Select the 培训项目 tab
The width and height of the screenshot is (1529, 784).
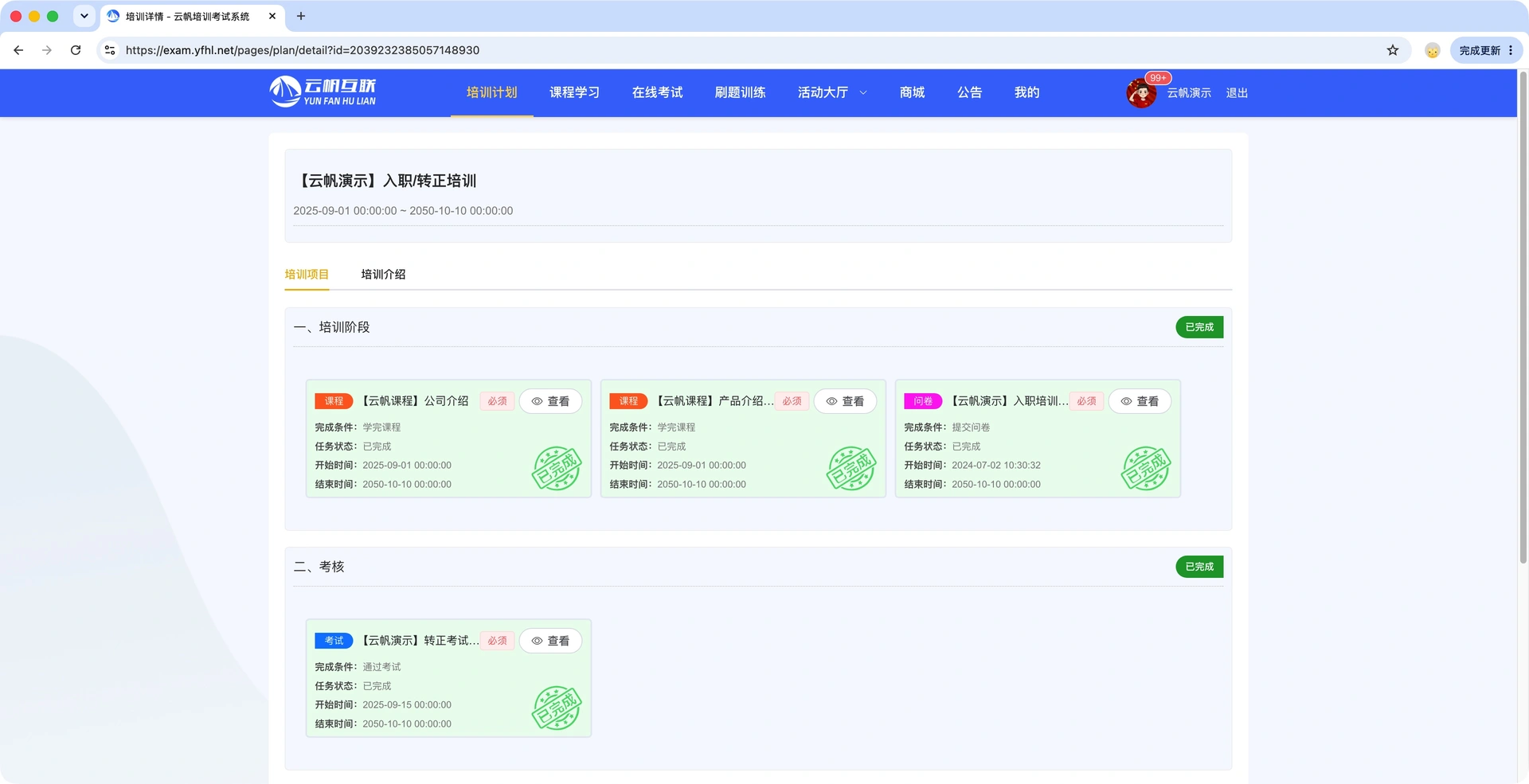[307, 275]
